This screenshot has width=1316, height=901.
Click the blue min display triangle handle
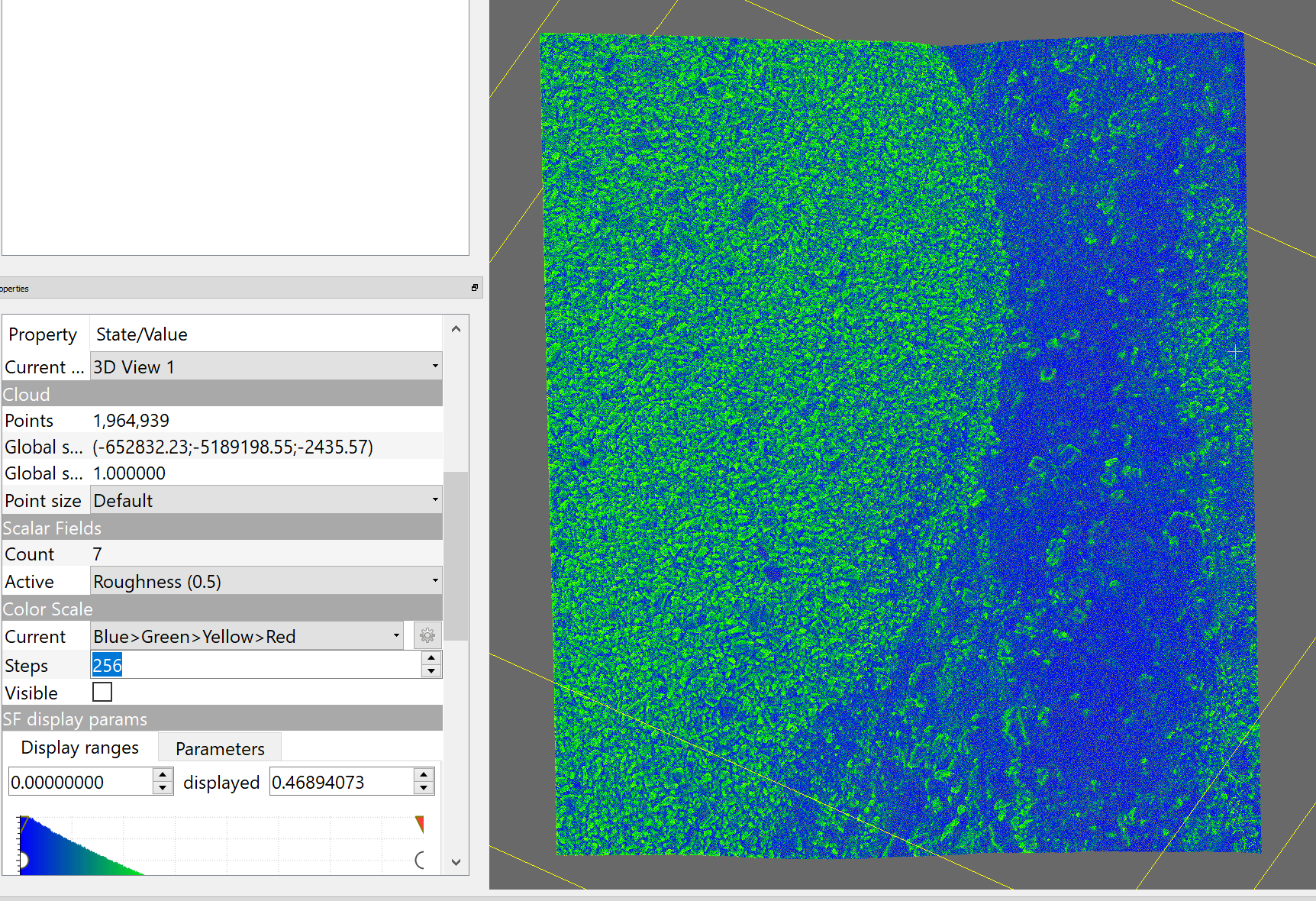[x=24, y=822]
